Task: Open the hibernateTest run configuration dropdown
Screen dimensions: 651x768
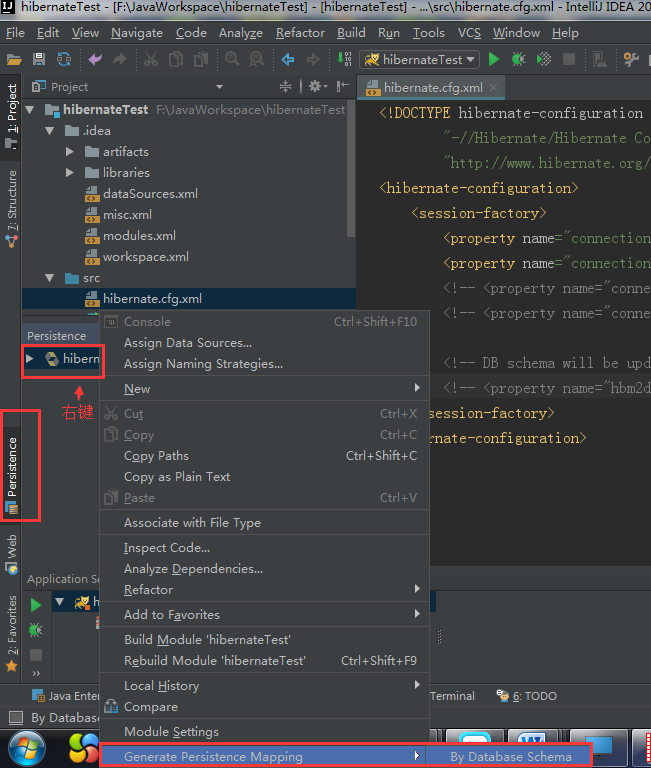Action: click(420, 59)
